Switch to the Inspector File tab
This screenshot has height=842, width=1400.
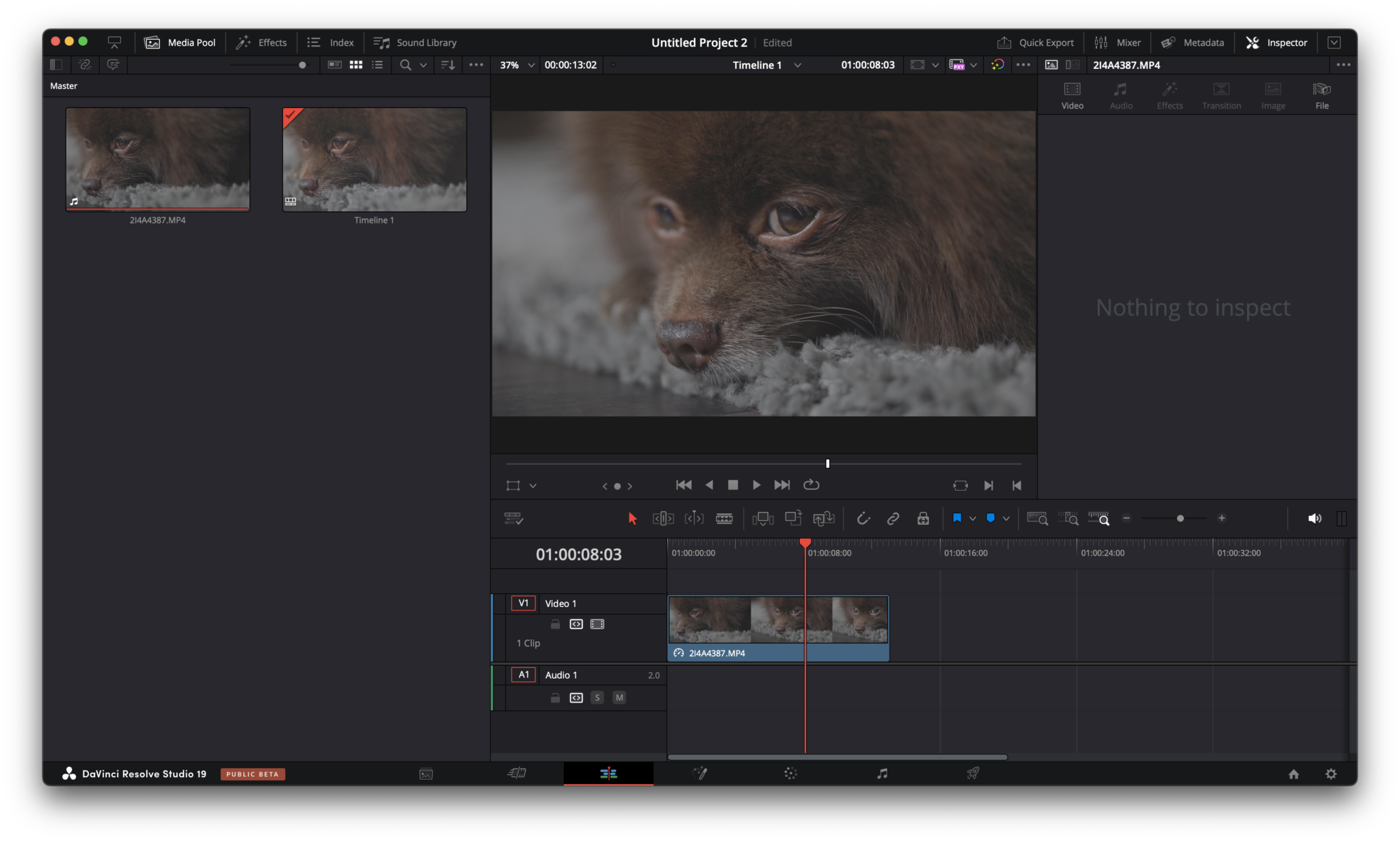pyautogui.click(x=1322, y=96)
